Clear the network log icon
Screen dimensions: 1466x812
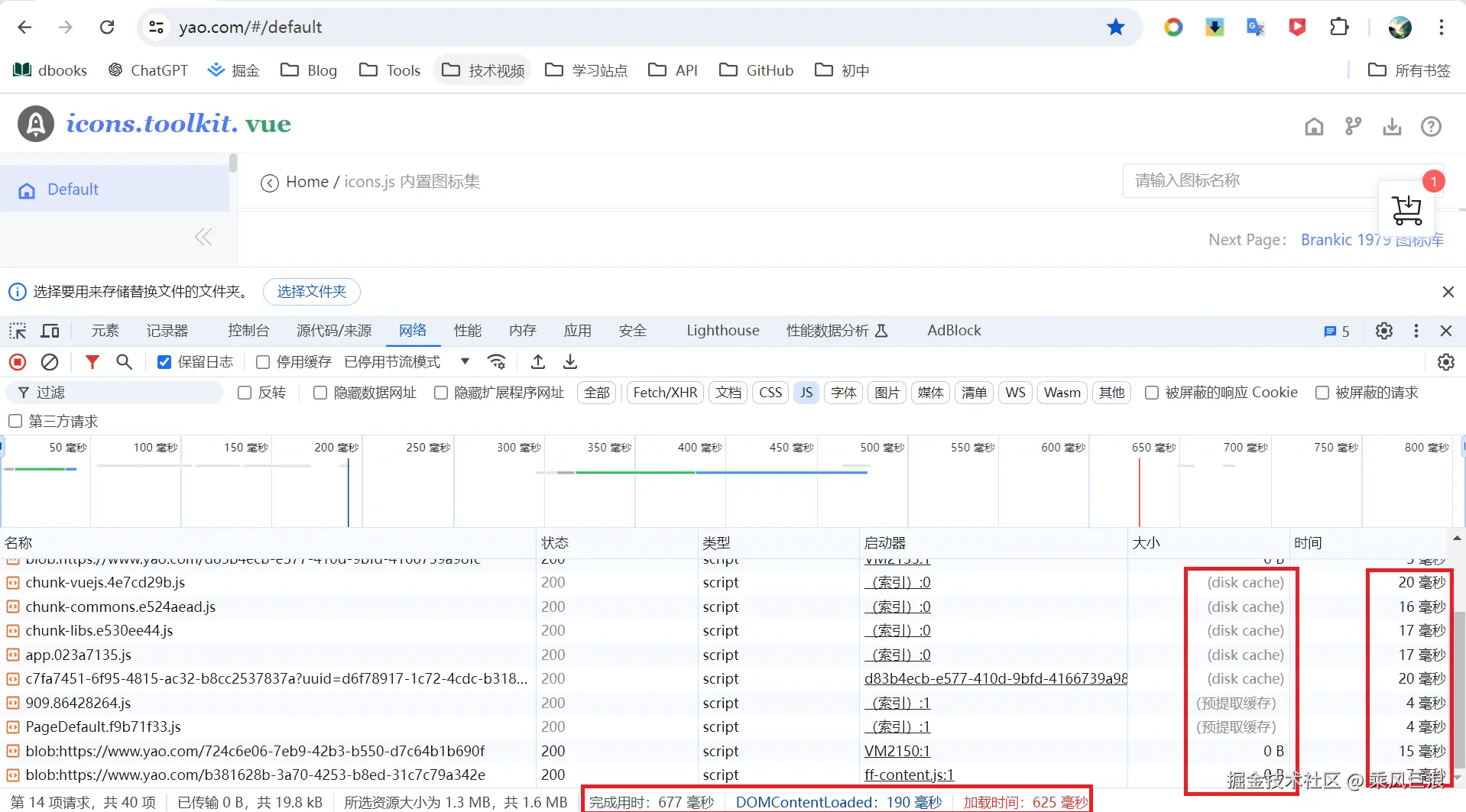tap(50, 362)
